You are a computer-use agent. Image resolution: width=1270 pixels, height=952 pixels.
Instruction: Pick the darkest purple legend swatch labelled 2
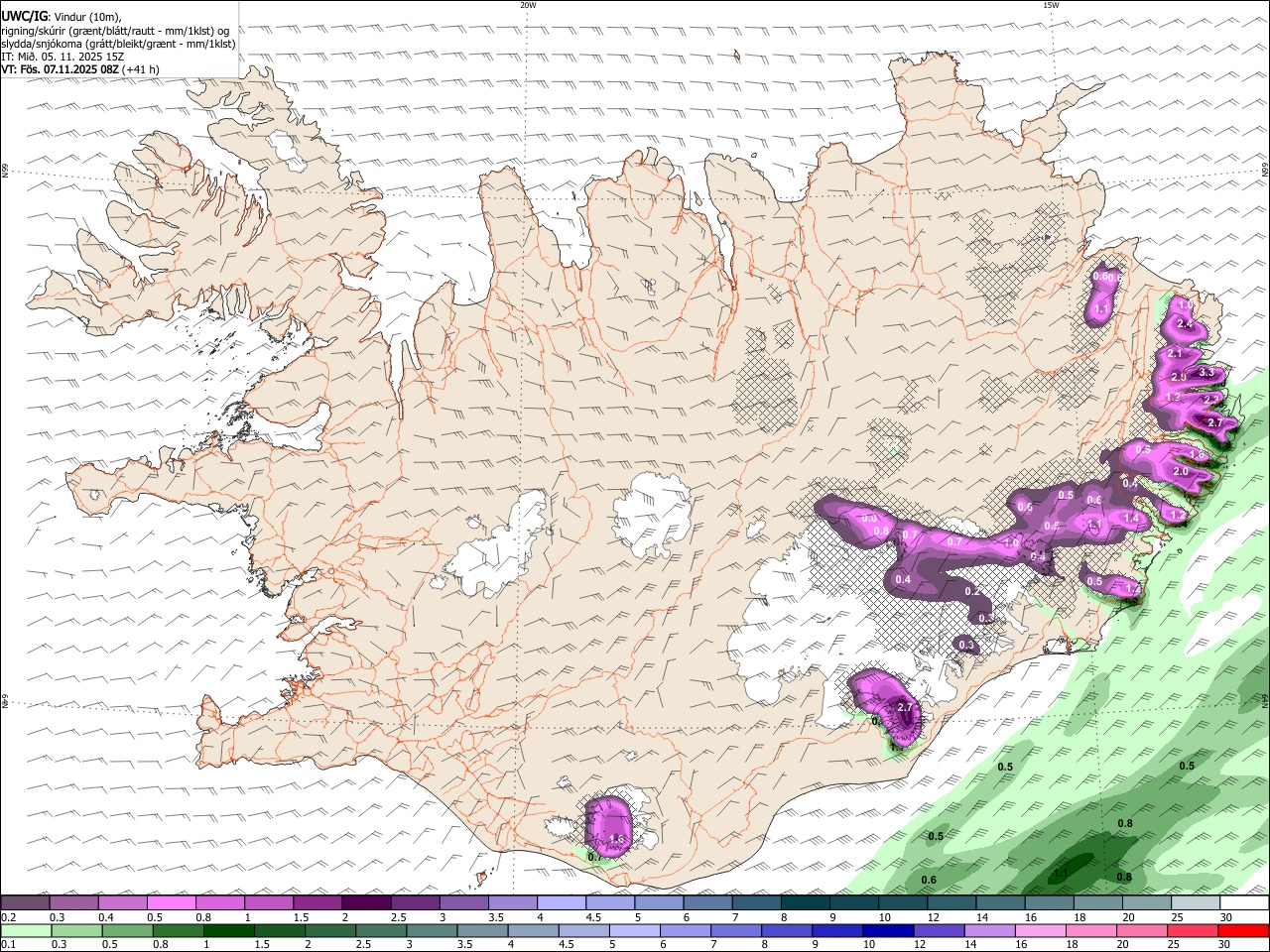[366, 903]
